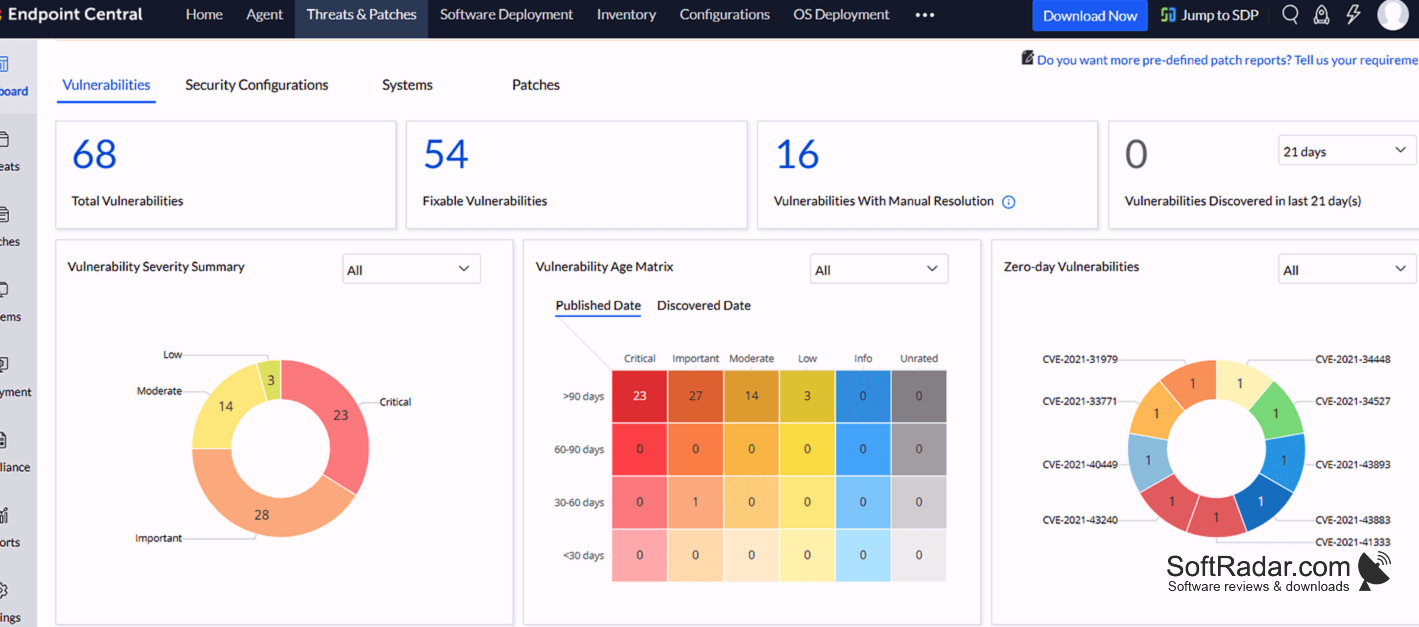
Task: Open the Threats icon in the sidebar
Action: (x=3, y=140)
